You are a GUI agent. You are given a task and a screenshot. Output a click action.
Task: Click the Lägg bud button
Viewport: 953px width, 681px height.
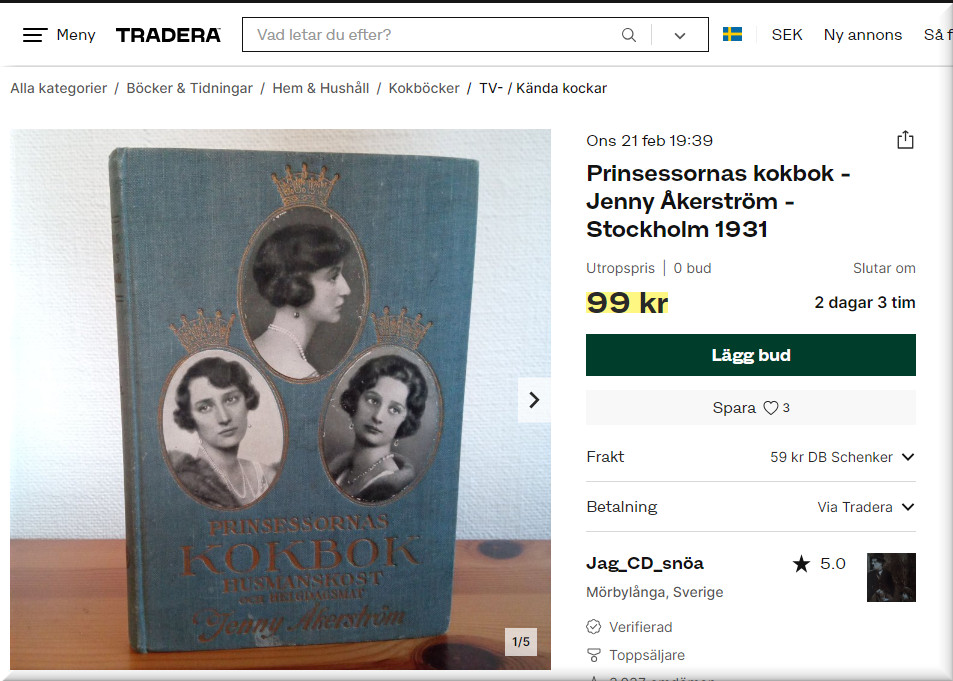(751, 355)
